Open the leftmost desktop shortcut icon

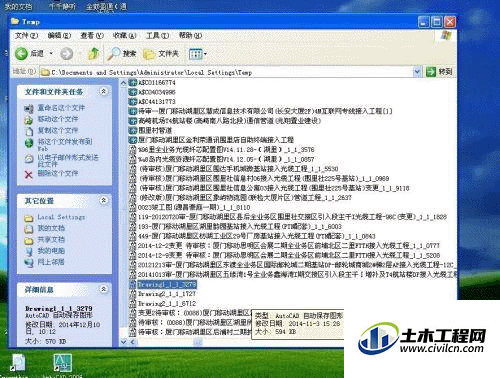pyautogui.click(x=17, y=363)
